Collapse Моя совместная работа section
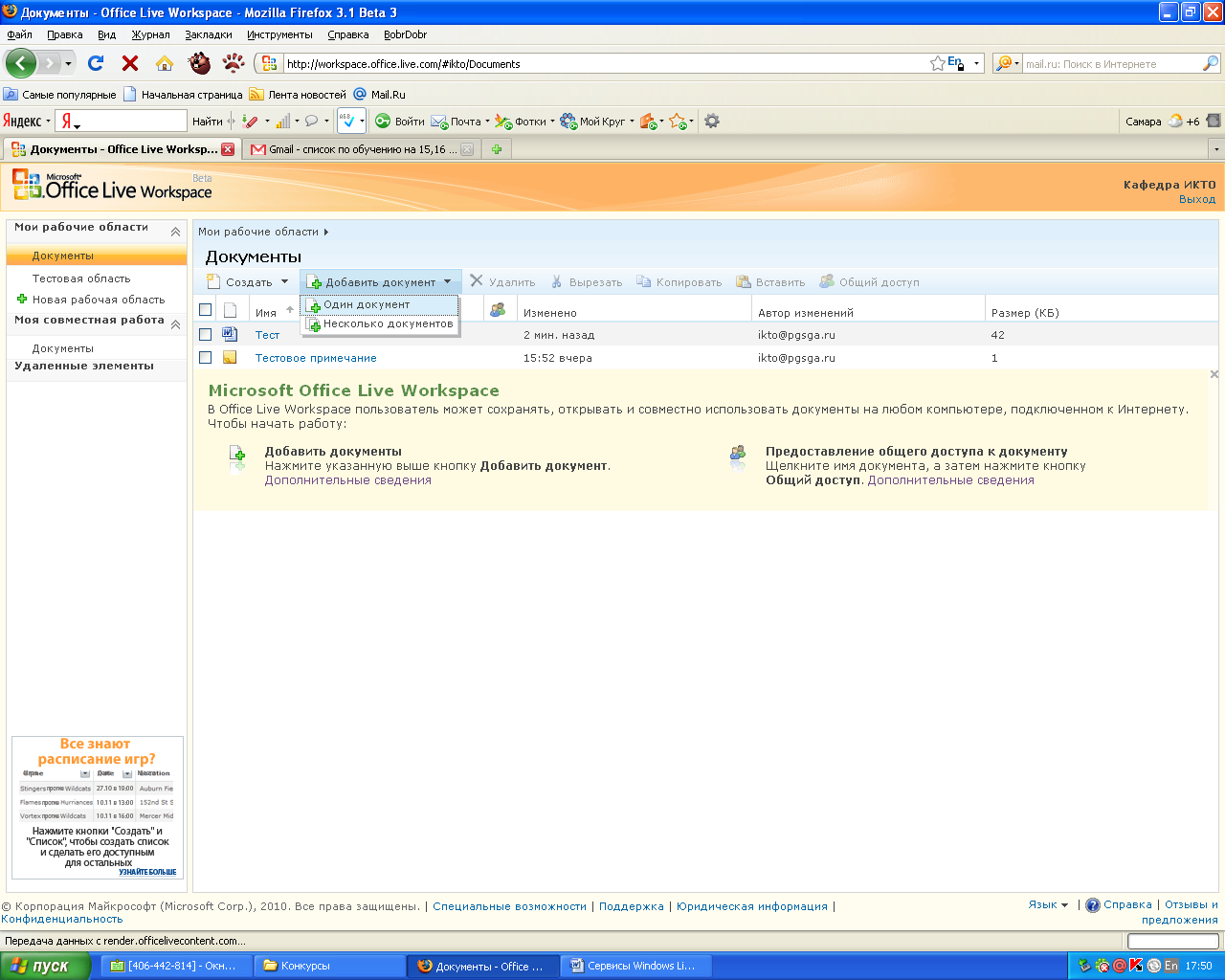The image size is (1225, 980). click(x=176, y=324)
